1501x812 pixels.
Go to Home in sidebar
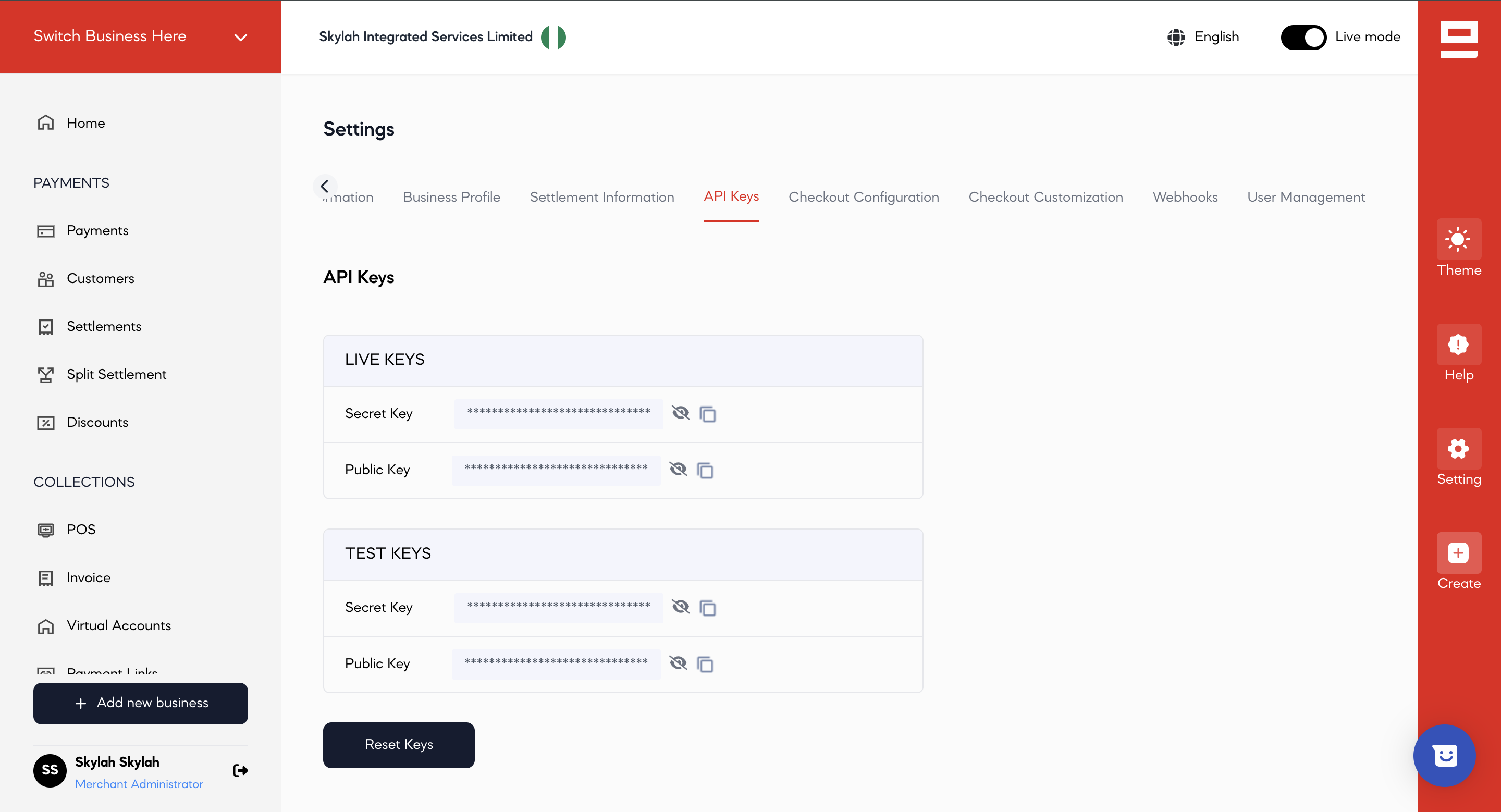coord(71,123)
